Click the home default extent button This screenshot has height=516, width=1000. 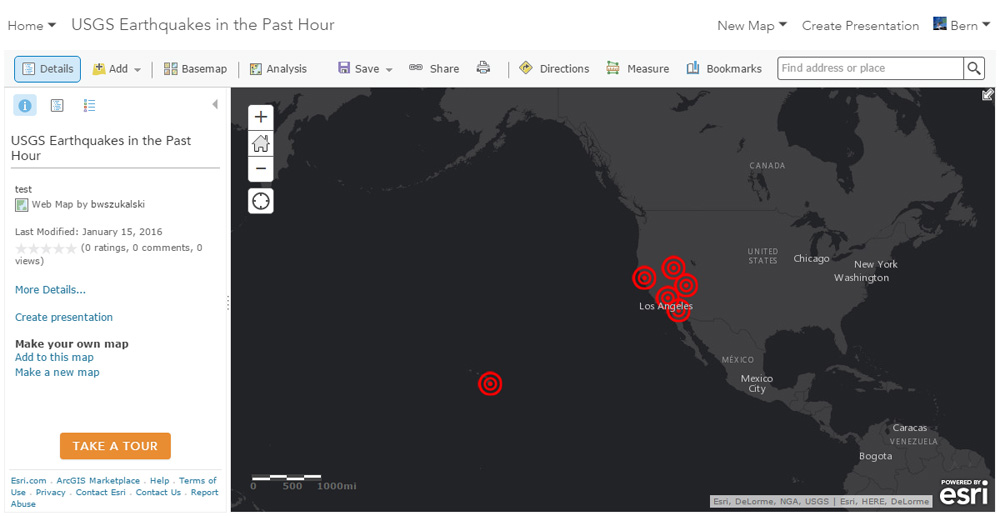[x=261, y=143]
